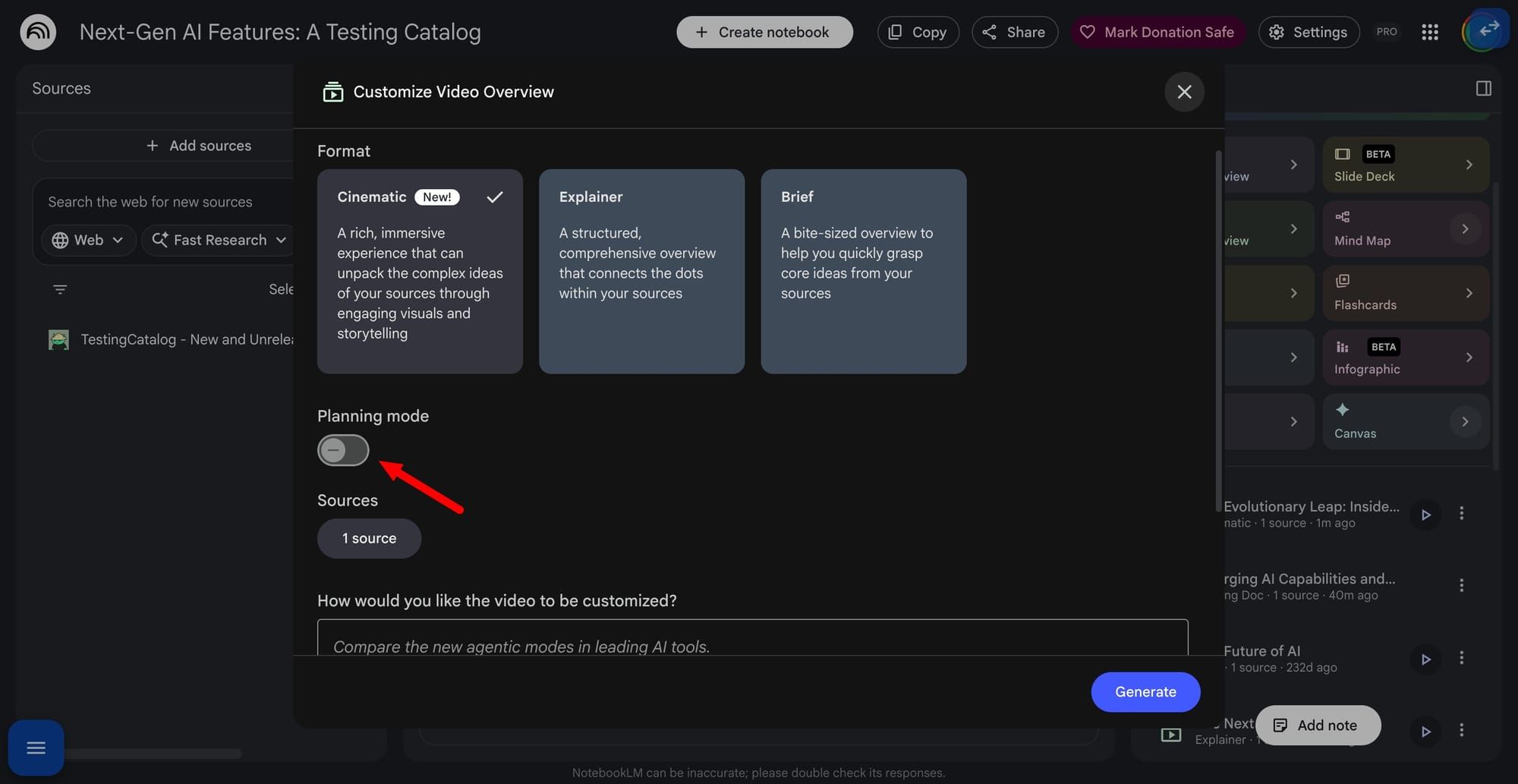
Task: Click the PRO badge
Action: click(x=1387, y=32)
